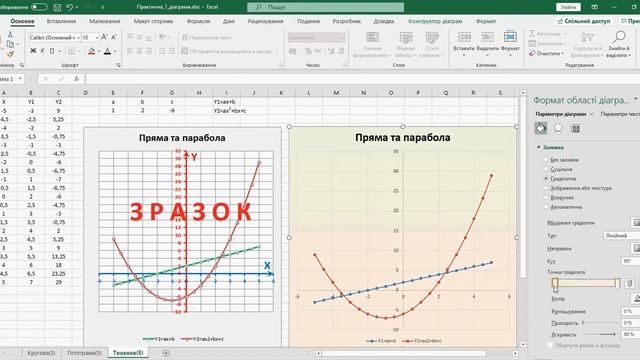Viewport: 640px width, 360px height.
Task: Open built-in gradients (Вбудовані градієнти) button
Action: click(636, 222)
